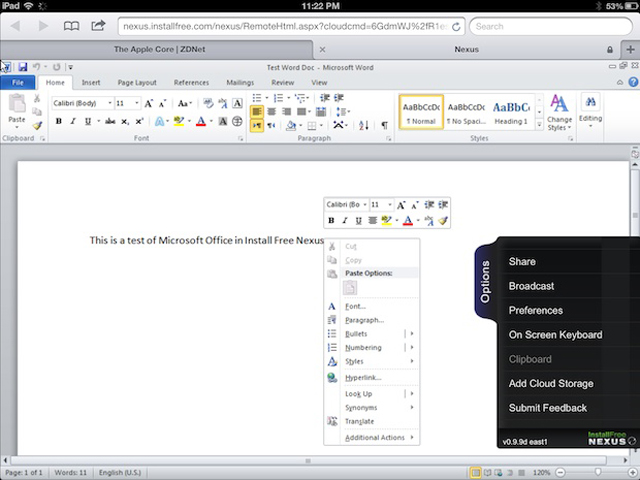Click the red font color button in mini toolbar
The image size is (640, 480).
point(407,221)
